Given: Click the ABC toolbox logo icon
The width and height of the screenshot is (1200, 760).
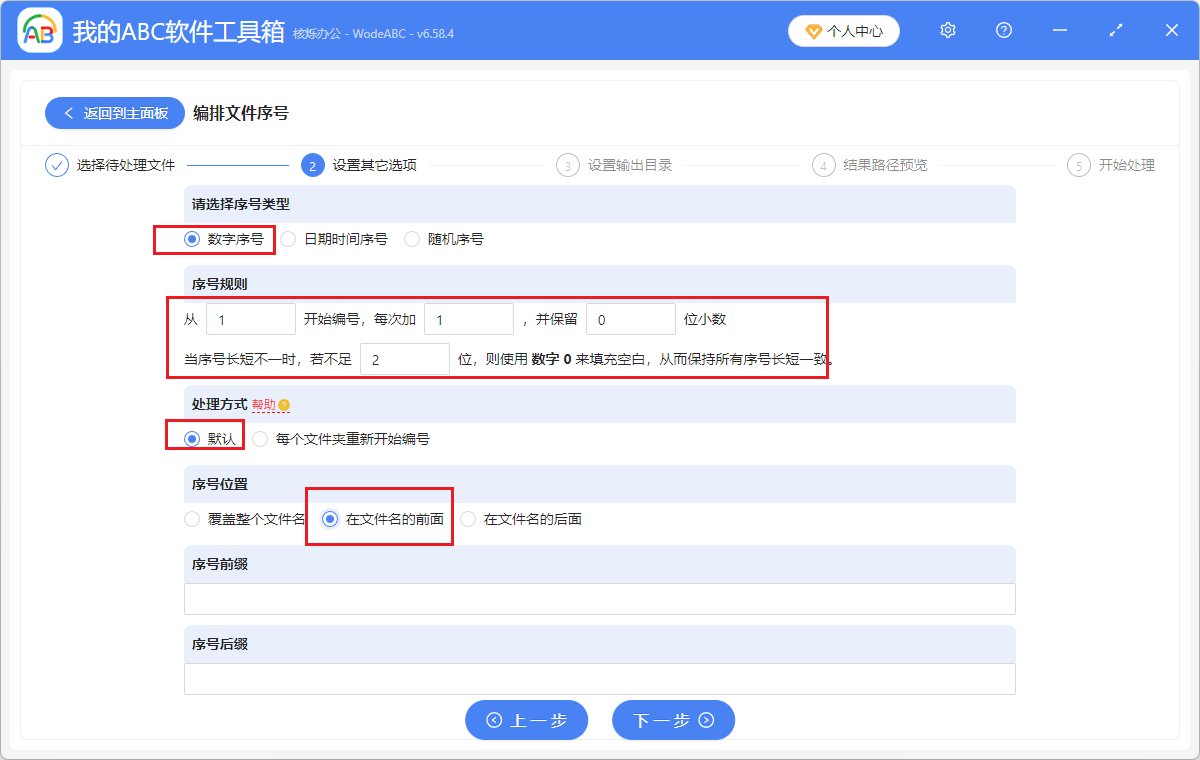Looking at the screenshot, I should (x=38, y=30).
